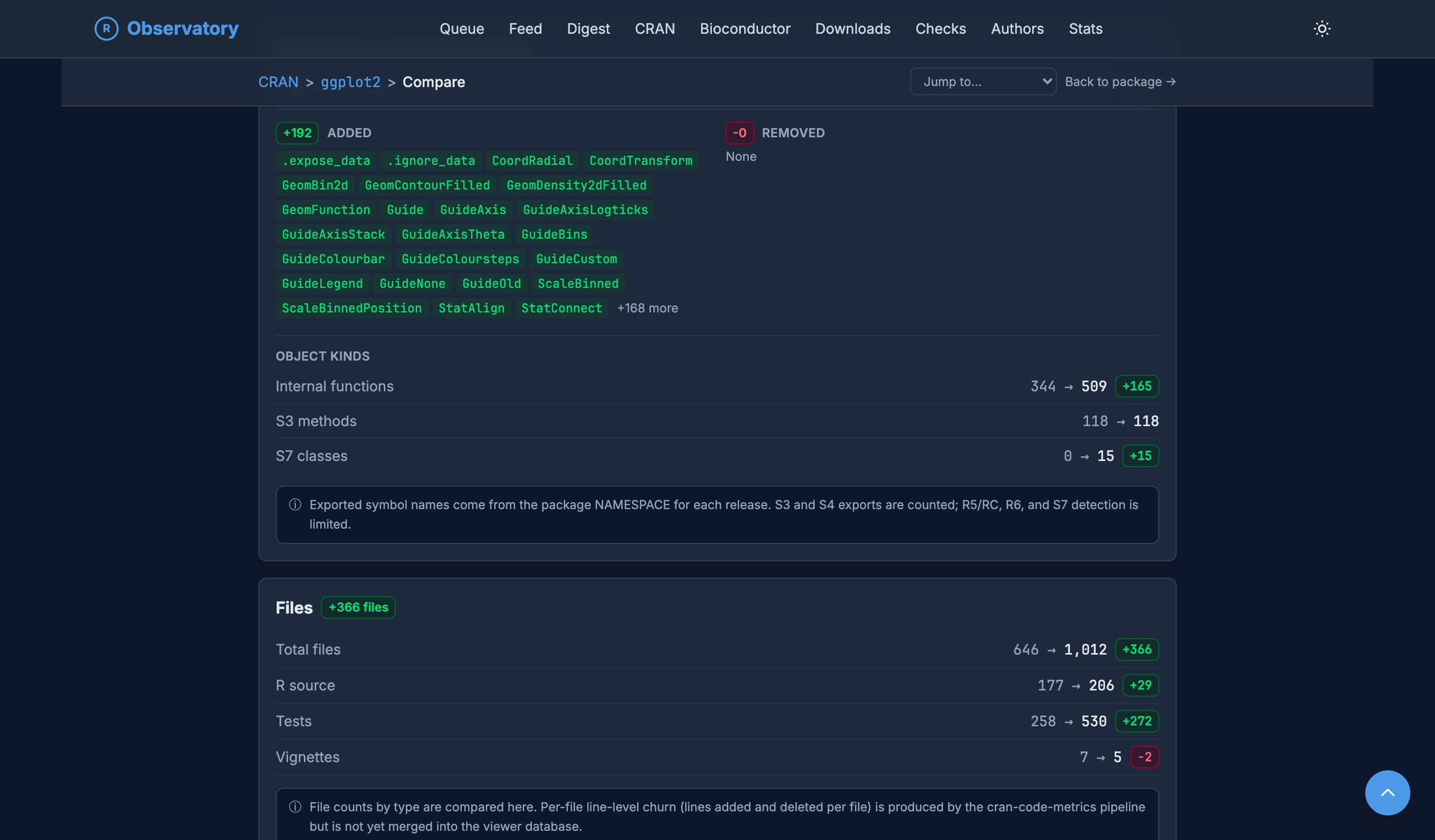This screenshot has width=1435, height=840.
Task: Click the StatAlign symbol tag
Action: click(x=471, y=308)
